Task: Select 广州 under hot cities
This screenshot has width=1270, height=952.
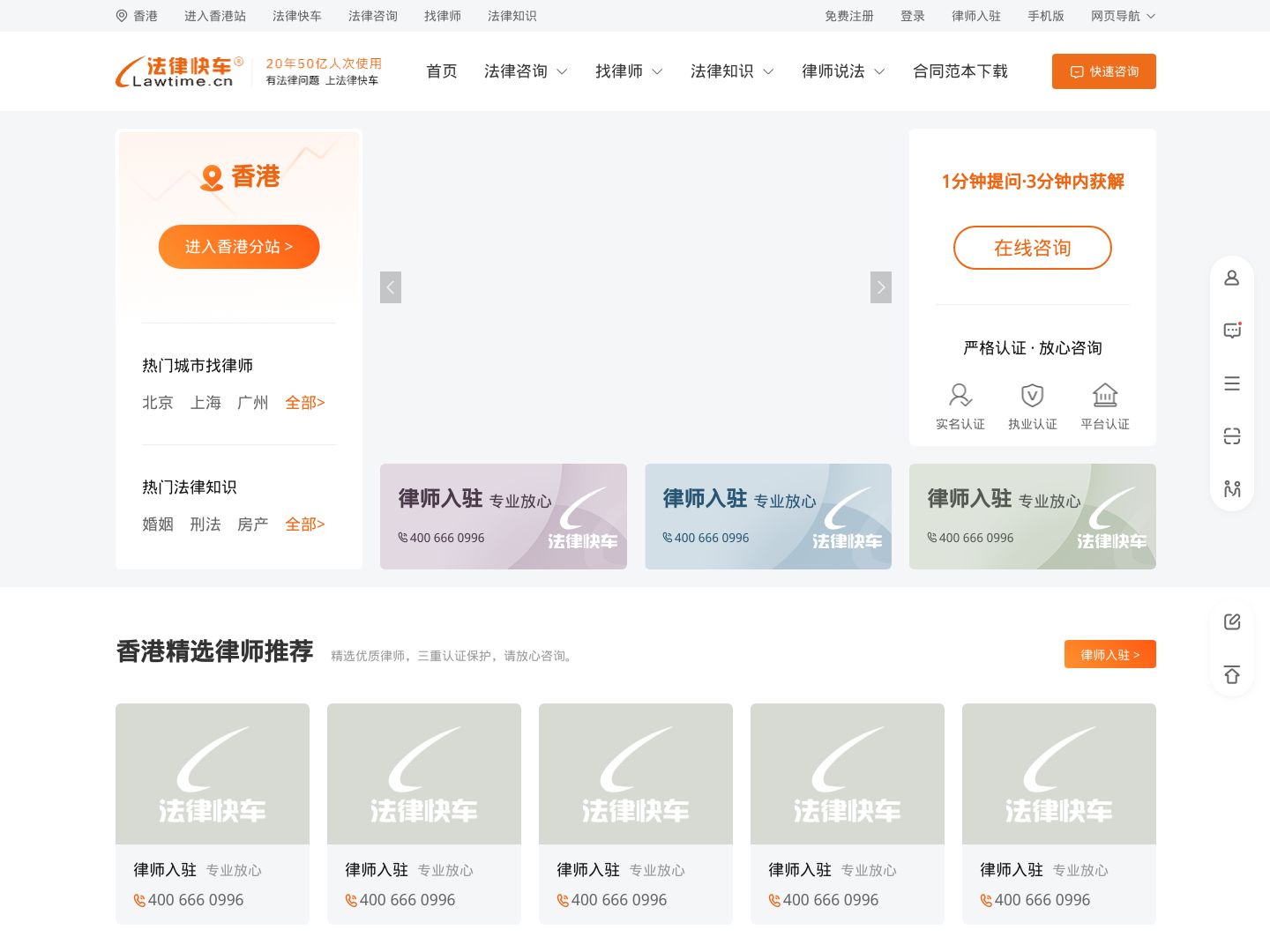Action: pyautogui.click(x=253, y=403)
